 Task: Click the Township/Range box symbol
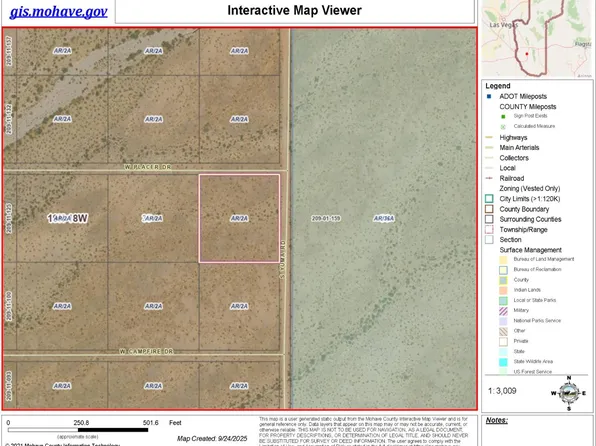489,229
